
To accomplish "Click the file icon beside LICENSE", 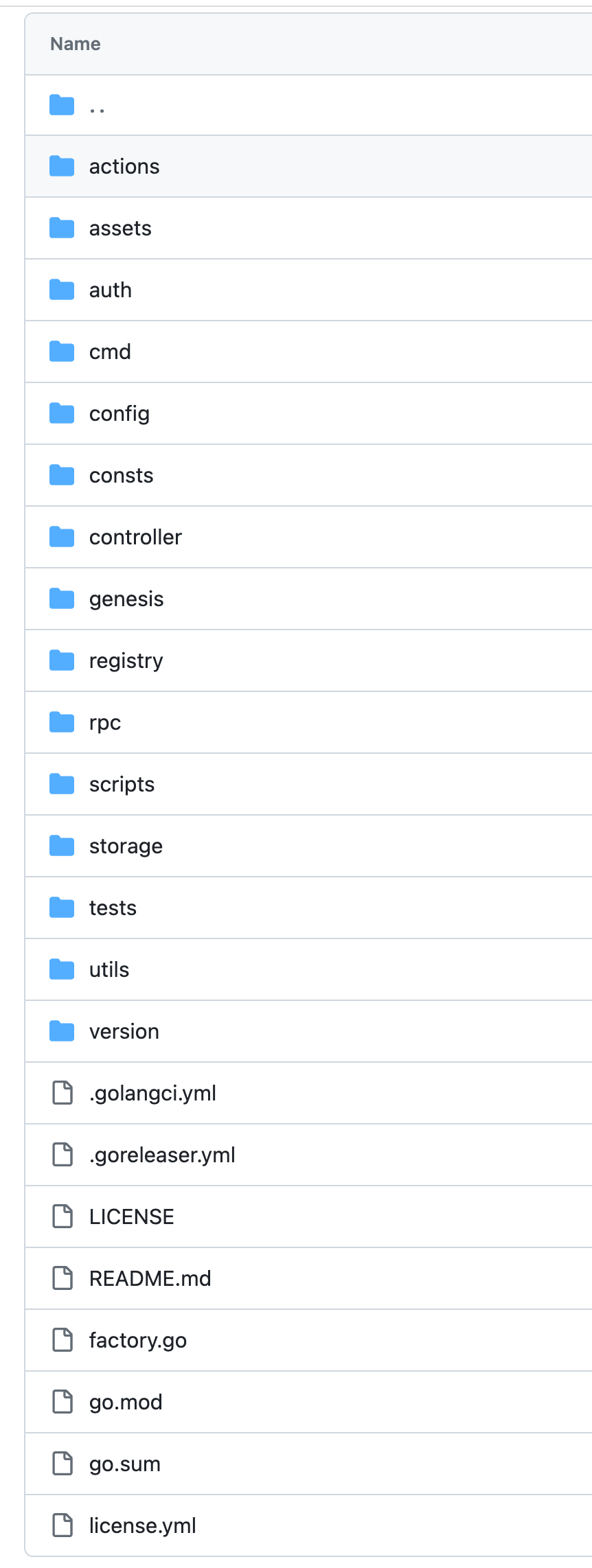I will tap(62, 1217).
